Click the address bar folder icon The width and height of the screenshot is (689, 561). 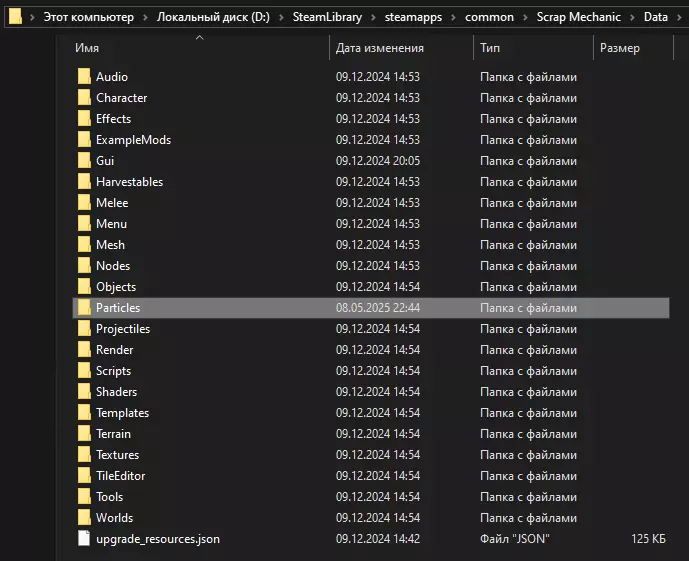tap(15, 17)
